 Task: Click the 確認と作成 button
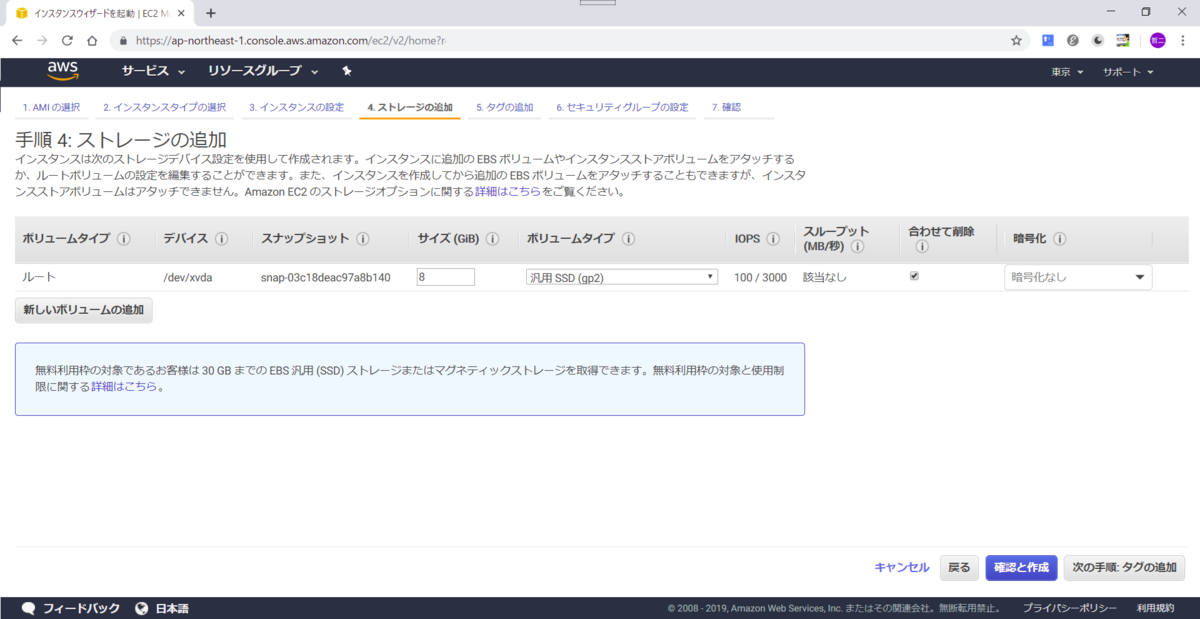click(x=1021, y=567)
